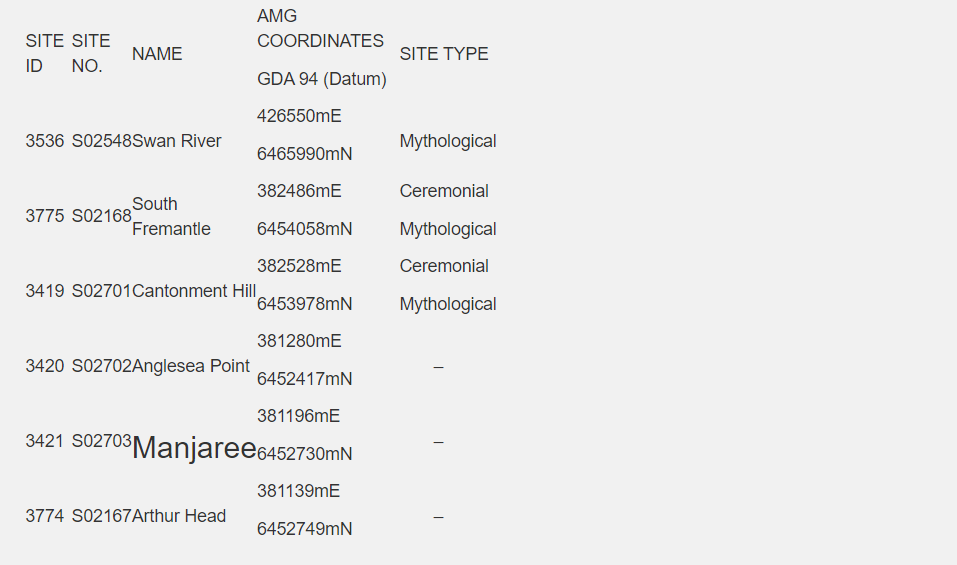Click Ceremonial type for Cantonment Hill
The height and width of the screenshot is (565, 957).
pyautogui.click(x=444, y=266)
